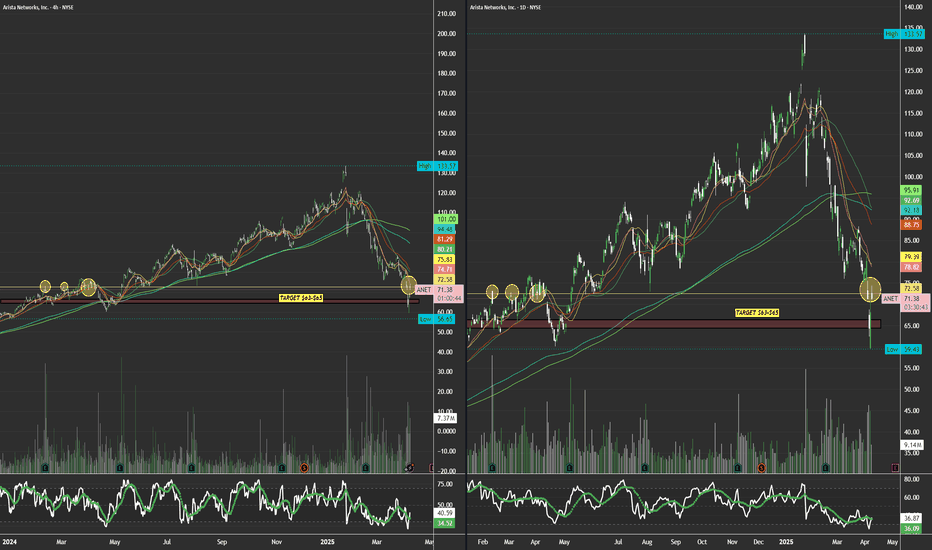The image size is (932, 550).
Task: Open May 2024 earnings marker on daily chart
Action: tap(569, 468)
